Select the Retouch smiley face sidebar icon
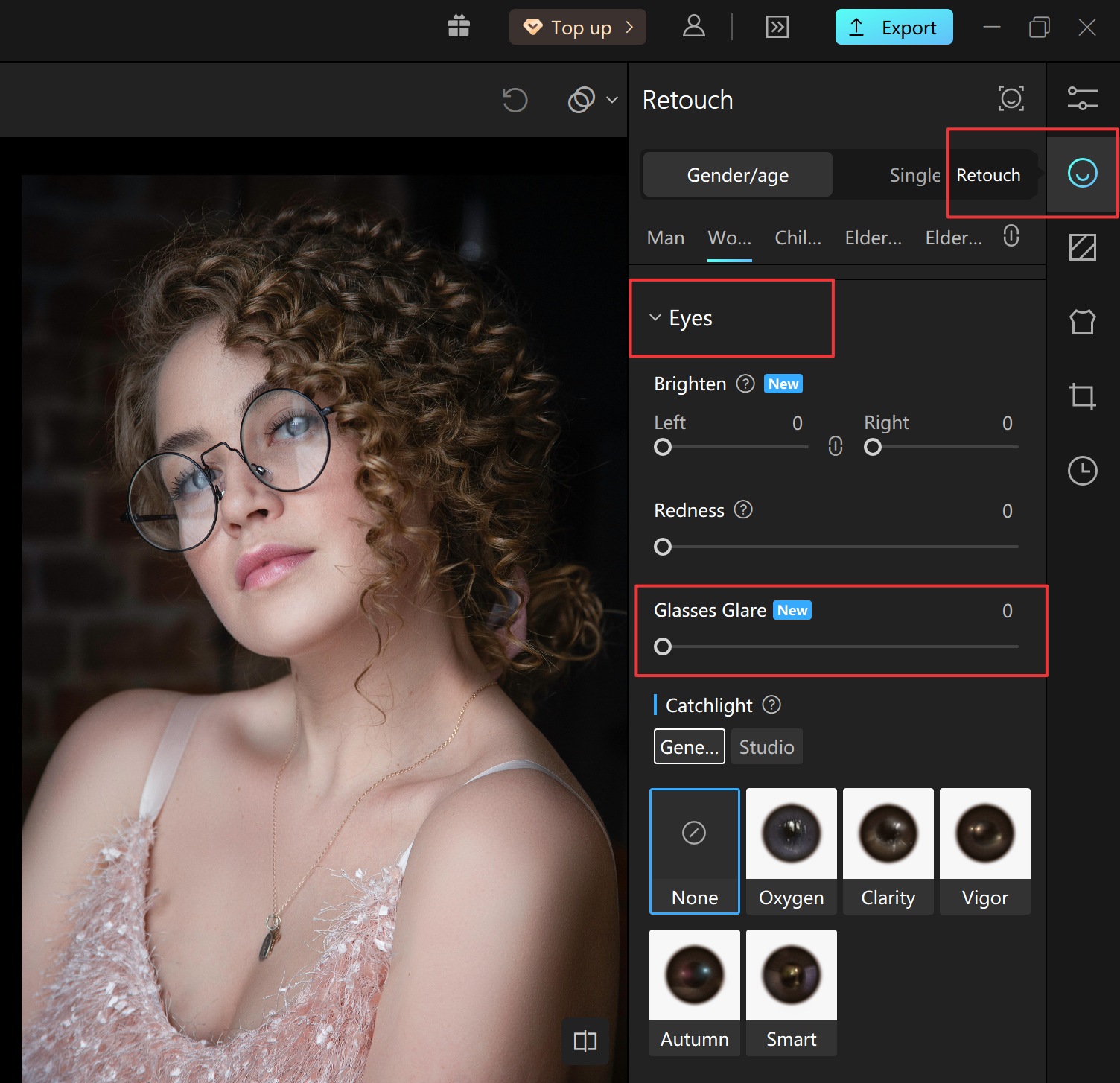The image size is (1120, 1083). click(x=1082, y=173)
